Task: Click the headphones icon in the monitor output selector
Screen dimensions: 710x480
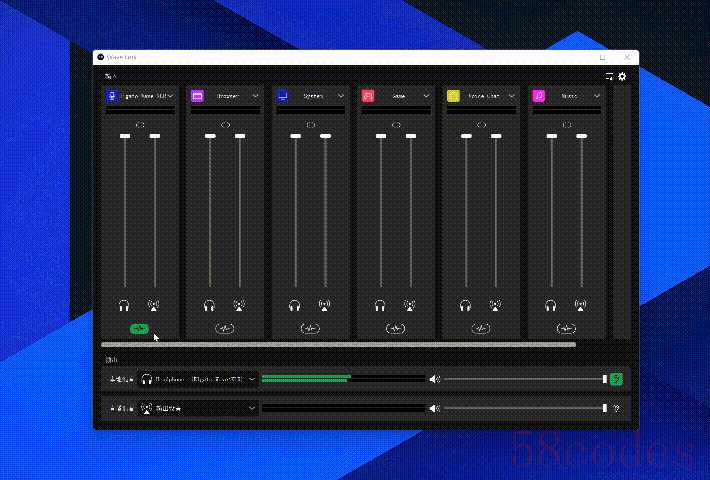Action: pos(146,379)
